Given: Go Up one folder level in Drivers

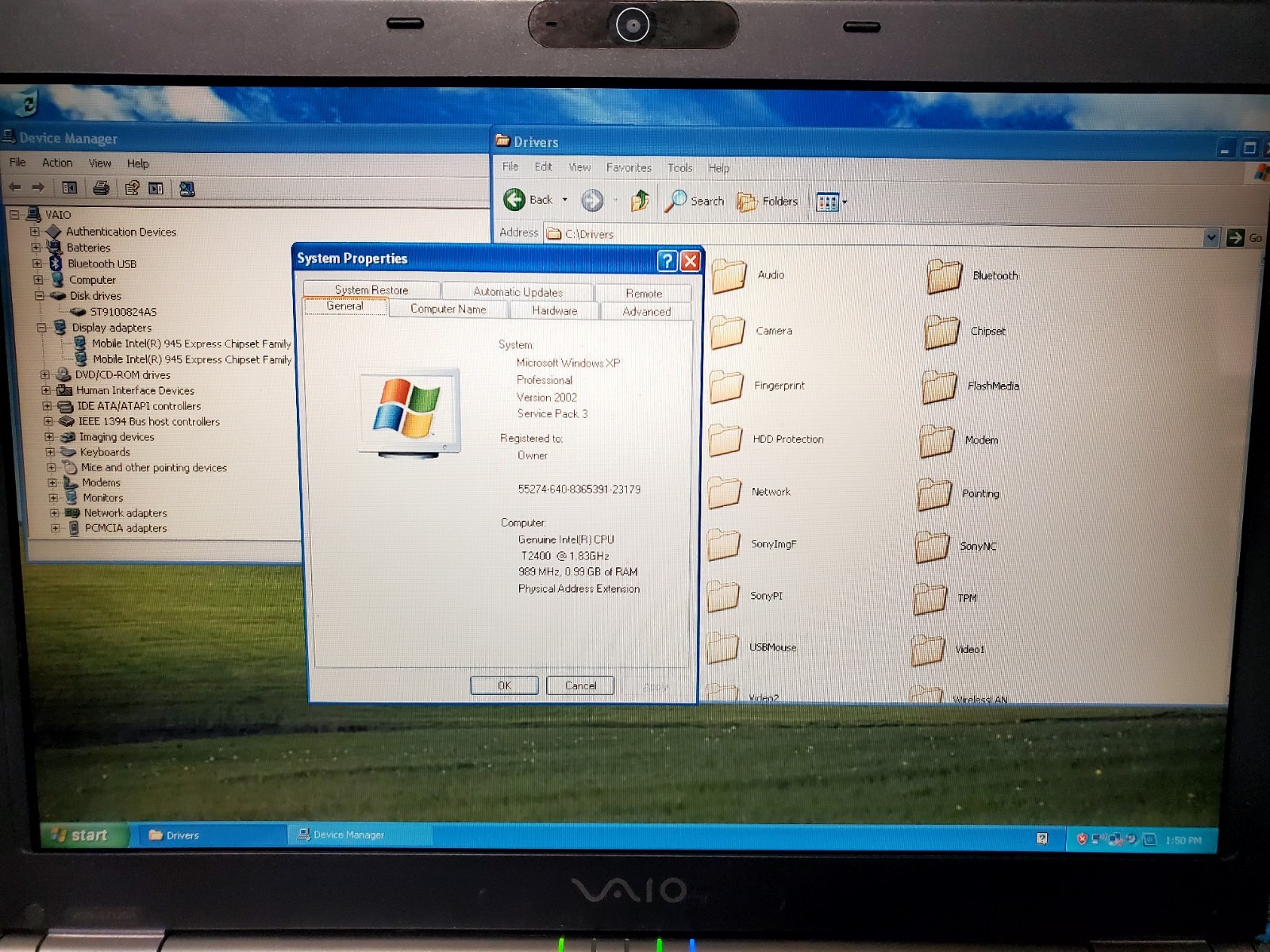Looking at the screenshot, I should (640, 201).
